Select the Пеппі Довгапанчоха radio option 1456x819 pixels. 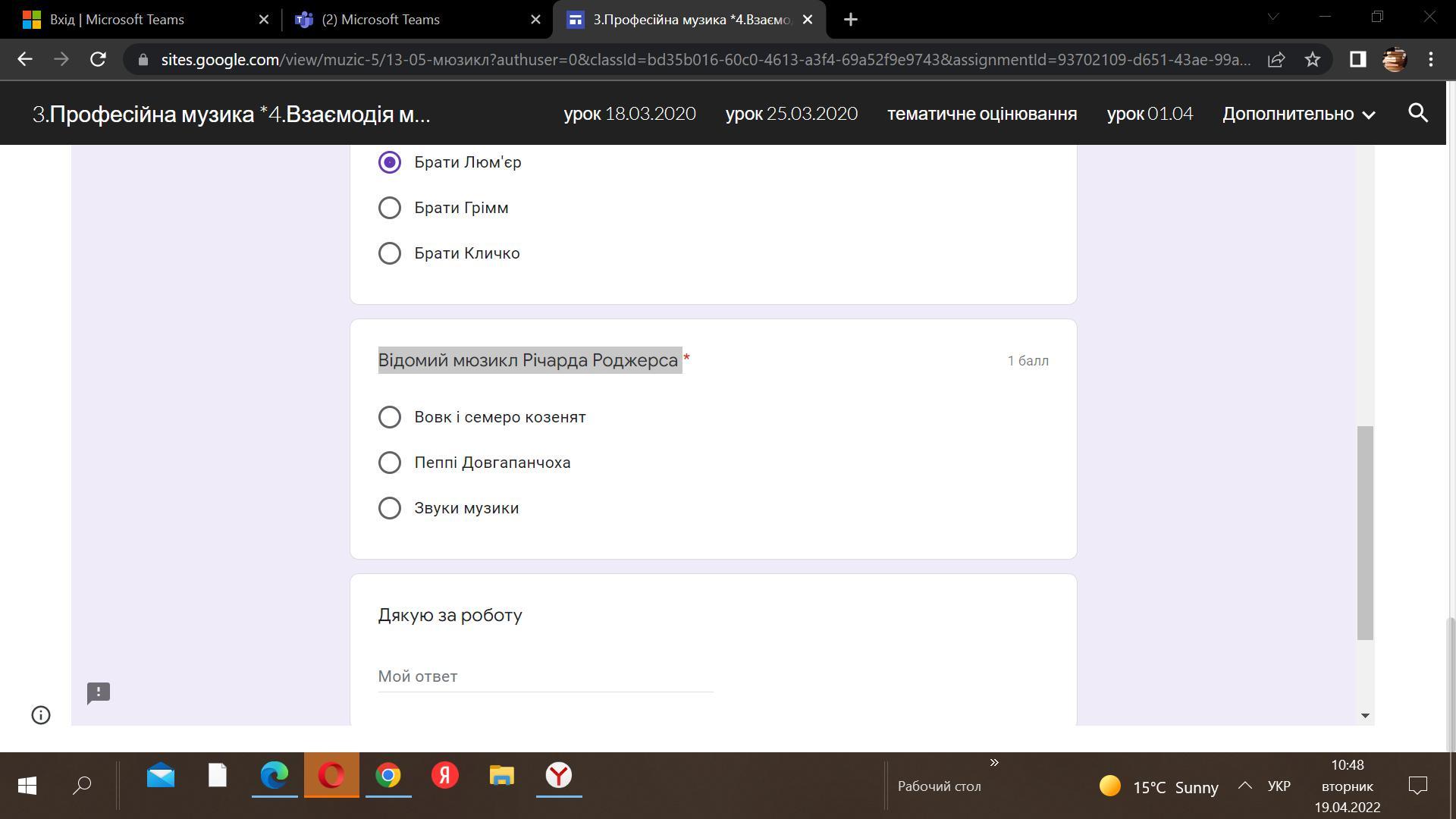click(390, 463)
